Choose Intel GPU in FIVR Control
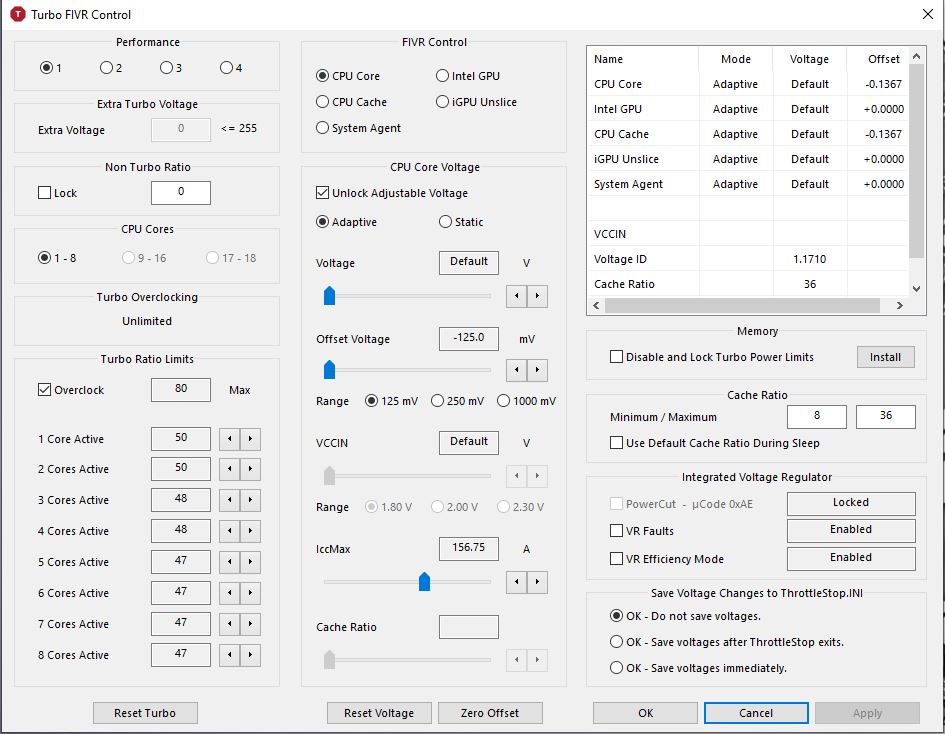This screenshot has height=734, width=945. coord(468,76)
